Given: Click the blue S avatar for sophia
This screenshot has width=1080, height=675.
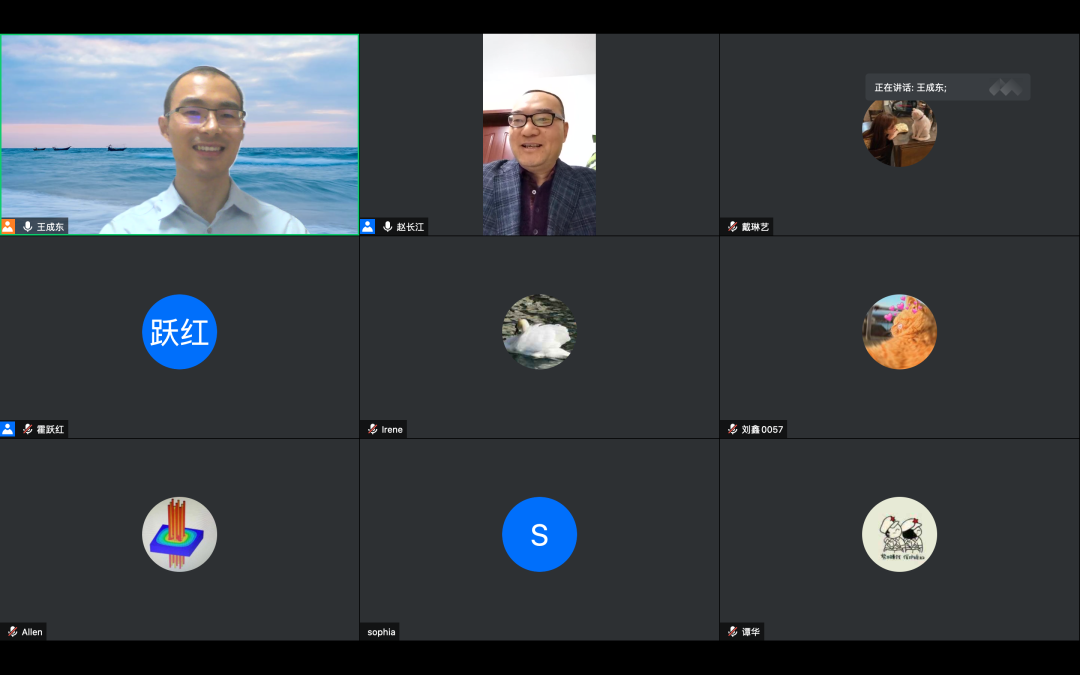Looking at the screenshot, I should point(539,535).
